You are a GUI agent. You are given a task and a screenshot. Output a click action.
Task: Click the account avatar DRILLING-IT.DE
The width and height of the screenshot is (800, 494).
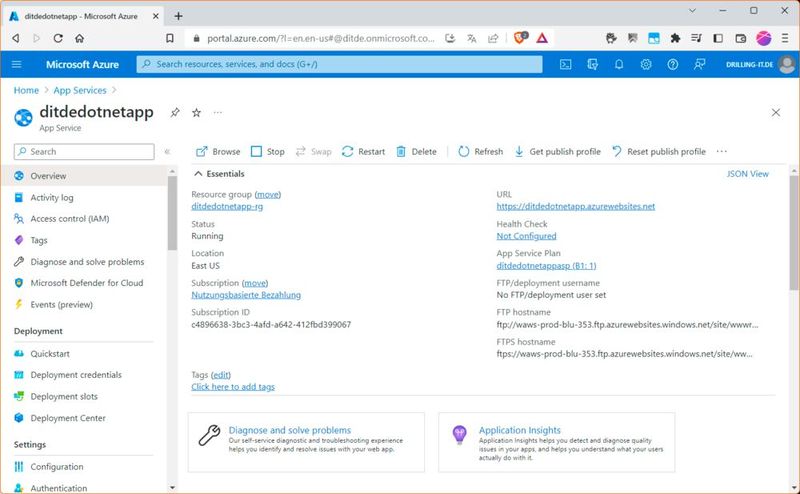(x=787, y=64)
